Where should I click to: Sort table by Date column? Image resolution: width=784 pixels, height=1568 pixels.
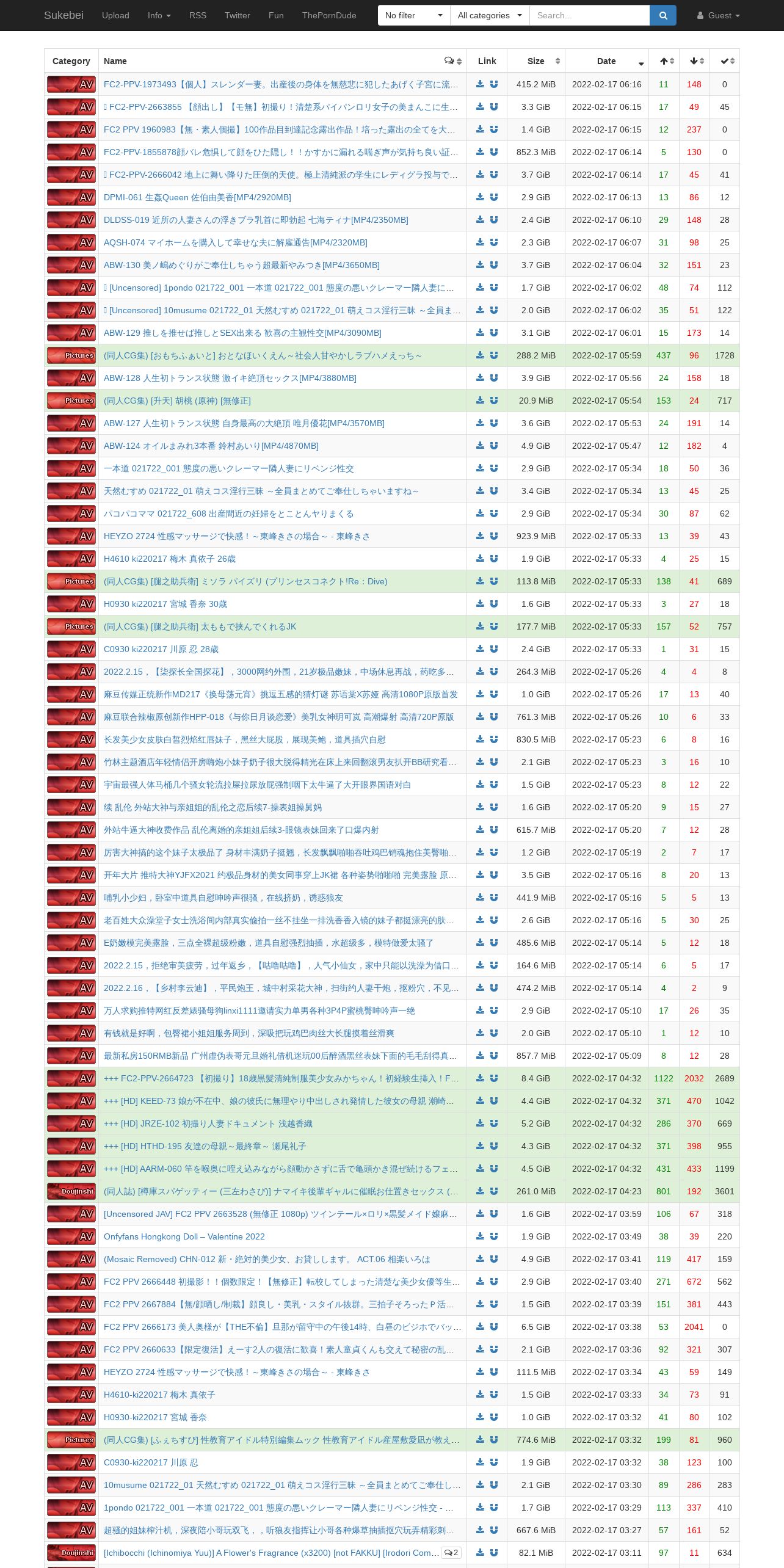pos(607,61)
